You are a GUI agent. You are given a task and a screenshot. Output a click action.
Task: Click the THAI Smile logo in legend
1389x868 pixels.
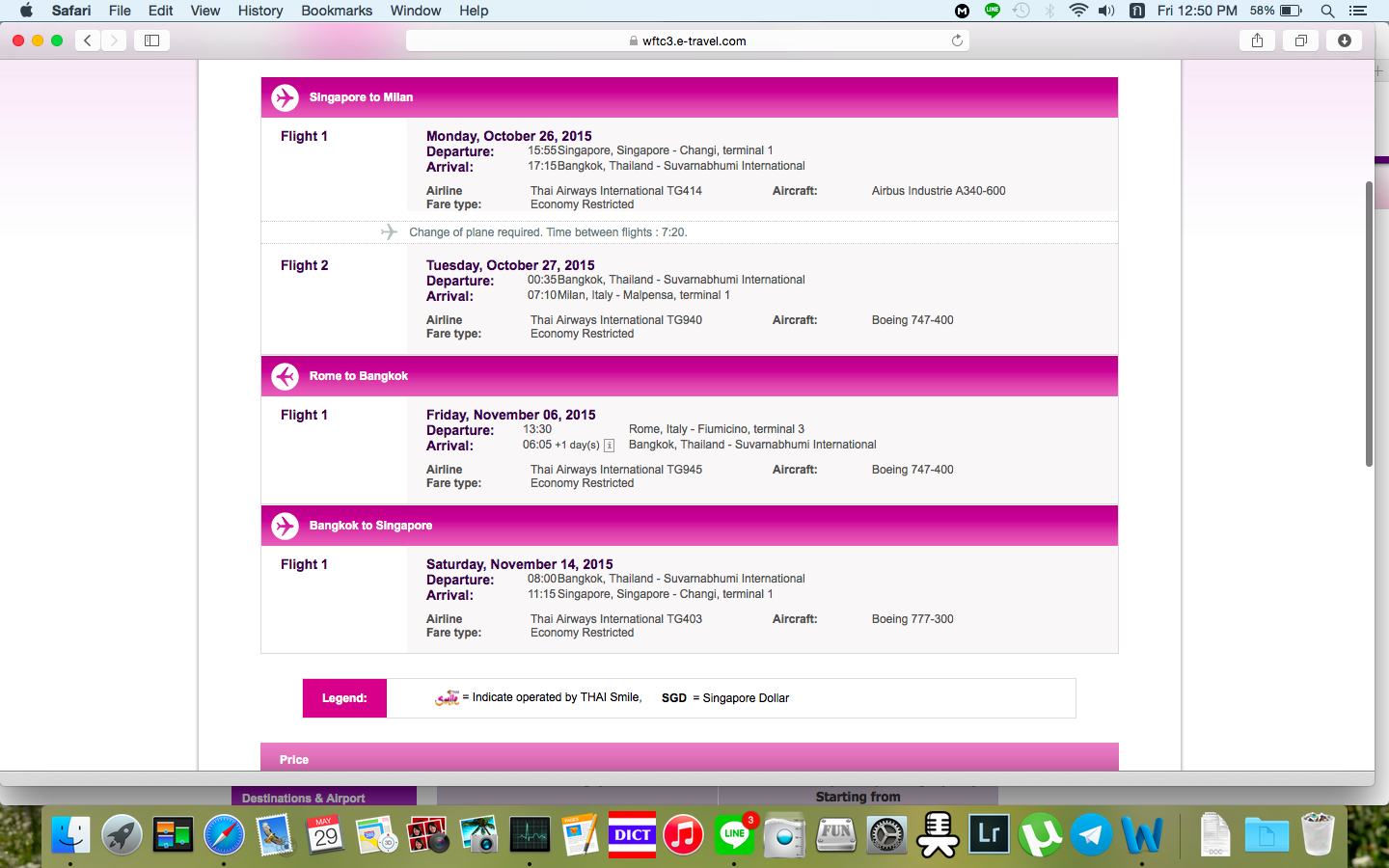(x=447, y=697)
